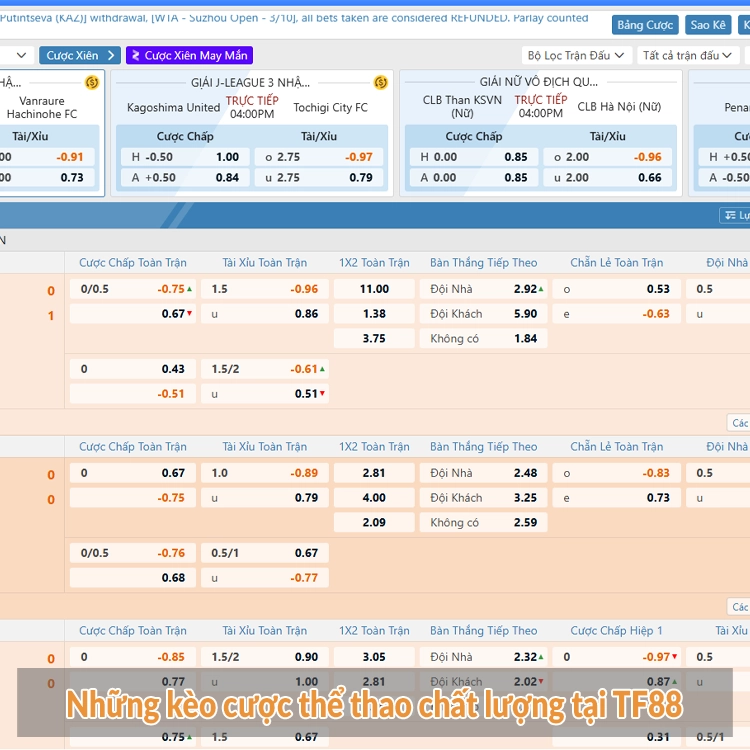Click the lightning icon on Cược Xiên May Mắn
This screenshot has height=750, width=750.
135,55
